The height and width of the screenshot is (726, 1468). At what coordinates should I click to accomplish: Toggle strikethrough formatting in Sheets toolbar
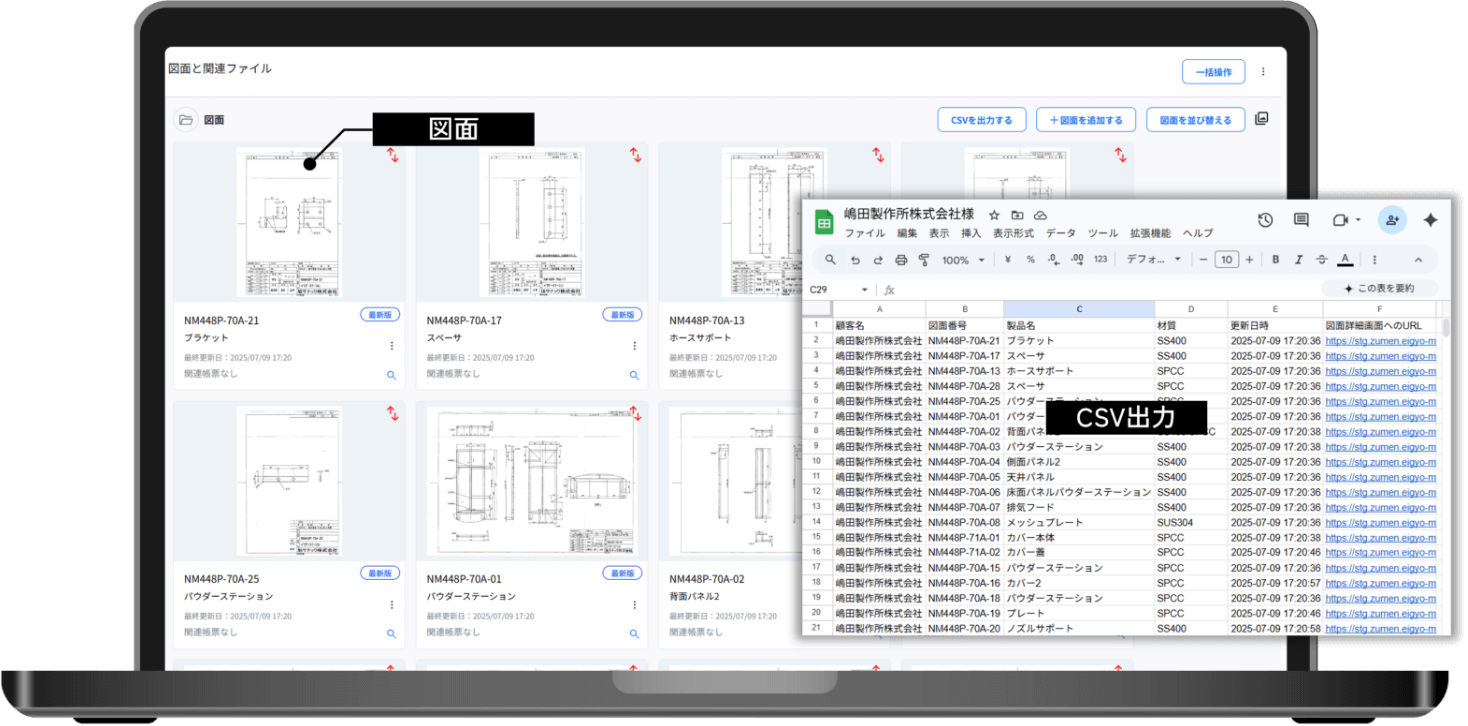(x=1322, y=260)
